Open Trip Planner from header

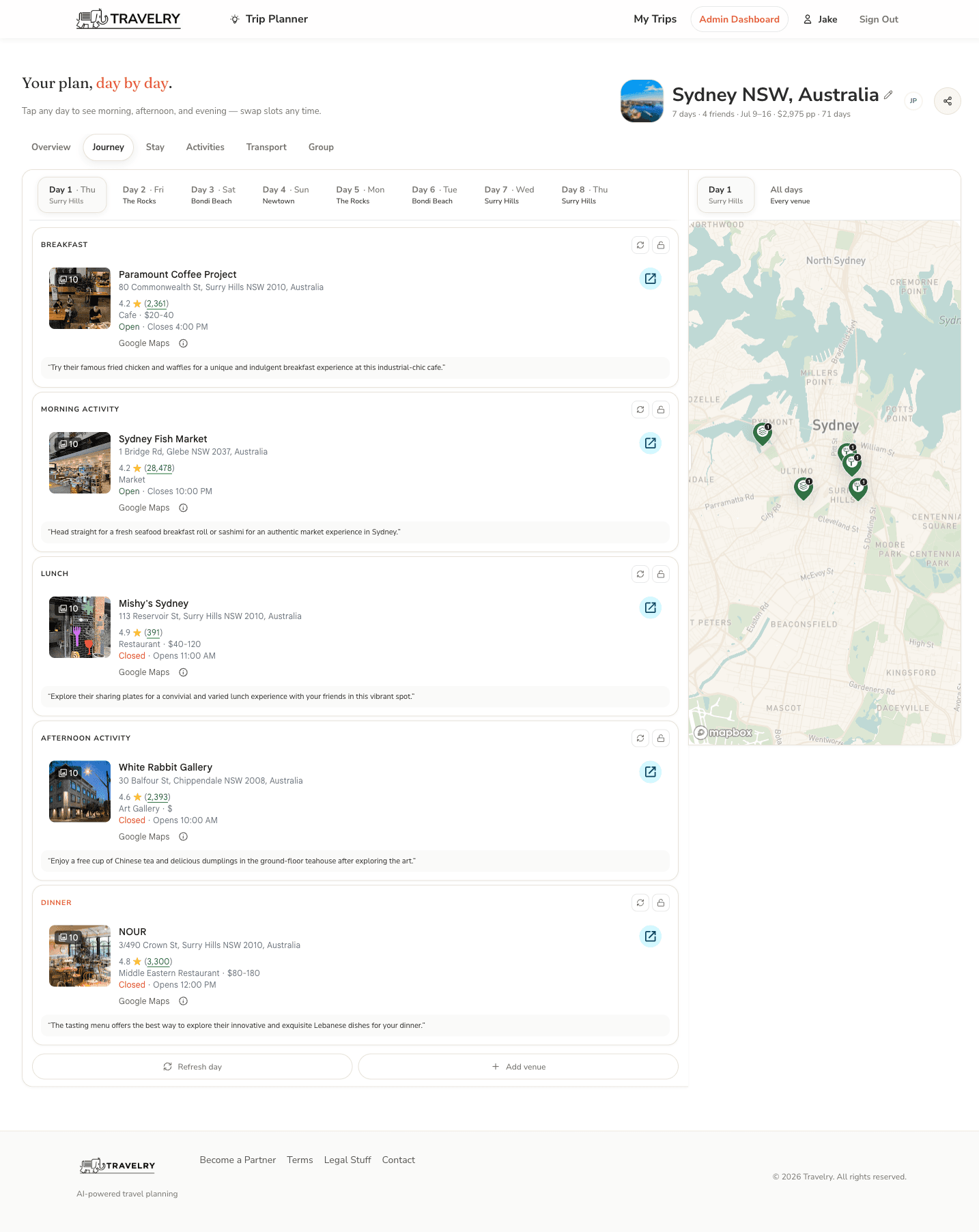(x=269, y=19)
